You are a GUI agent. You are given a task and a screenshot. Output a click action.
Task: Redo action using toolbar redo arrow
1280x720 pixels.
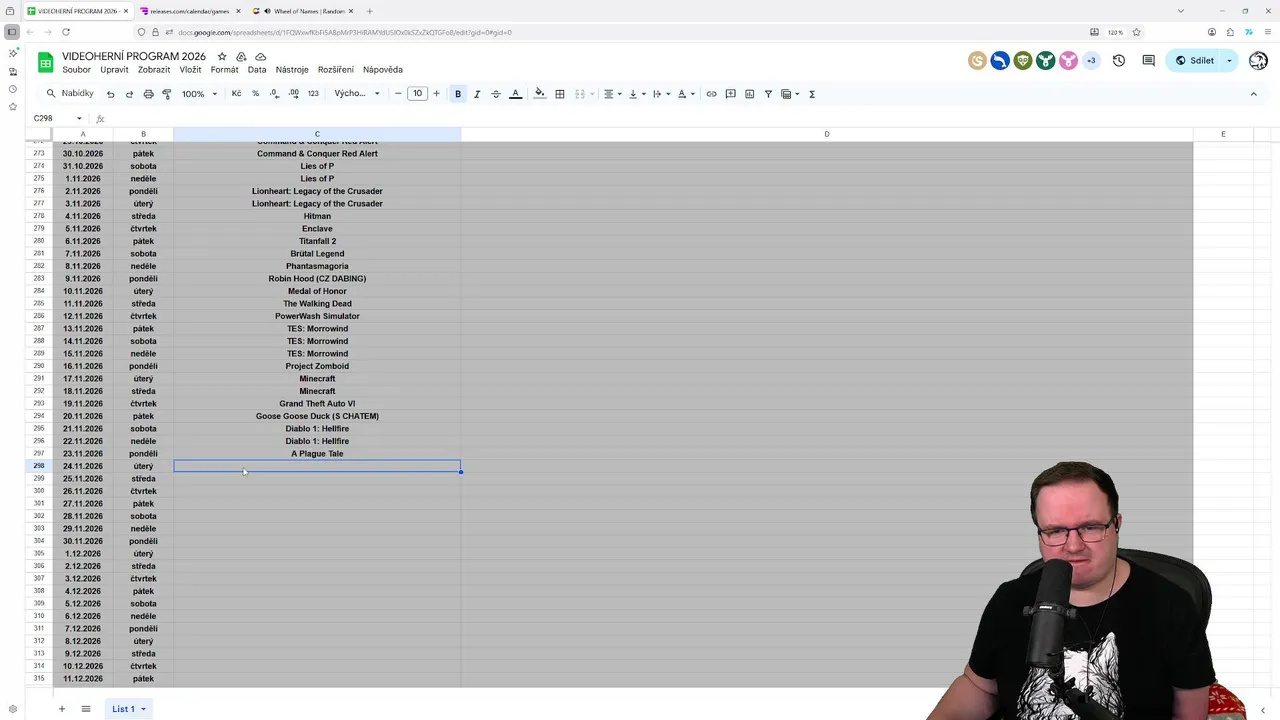(129, 94)
